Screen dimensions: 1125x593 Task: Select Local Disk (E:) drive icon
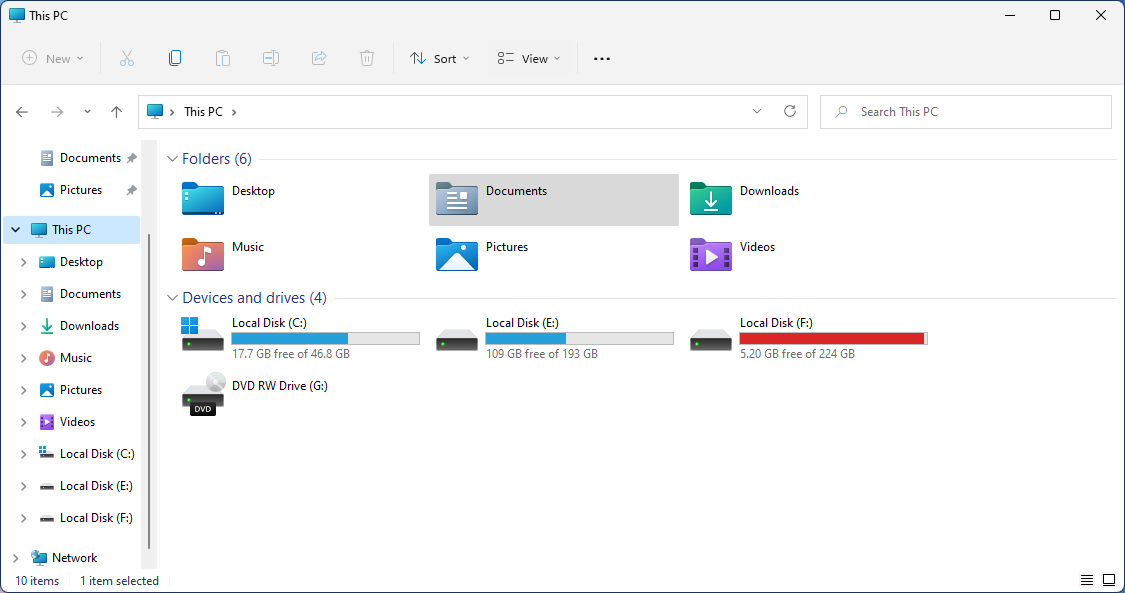tap(457, 340)
